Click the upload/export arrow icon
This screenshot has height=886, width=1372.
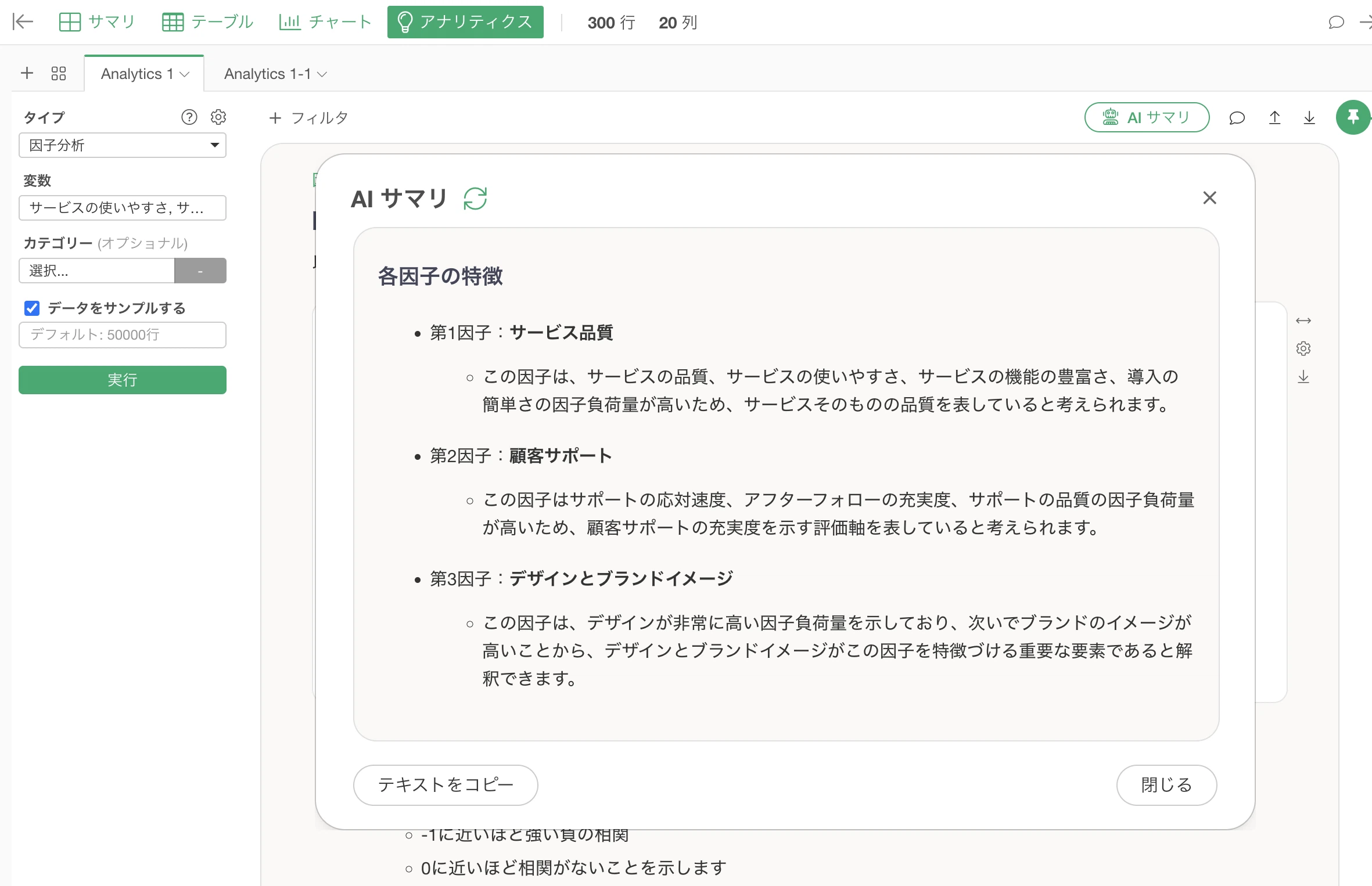click(x=1274, y=118)
